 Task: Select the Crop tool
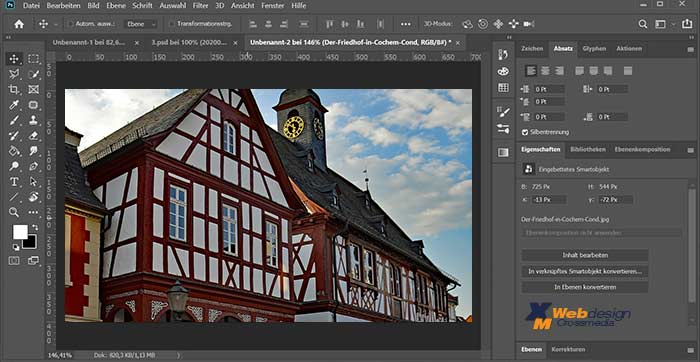point(14,89)
